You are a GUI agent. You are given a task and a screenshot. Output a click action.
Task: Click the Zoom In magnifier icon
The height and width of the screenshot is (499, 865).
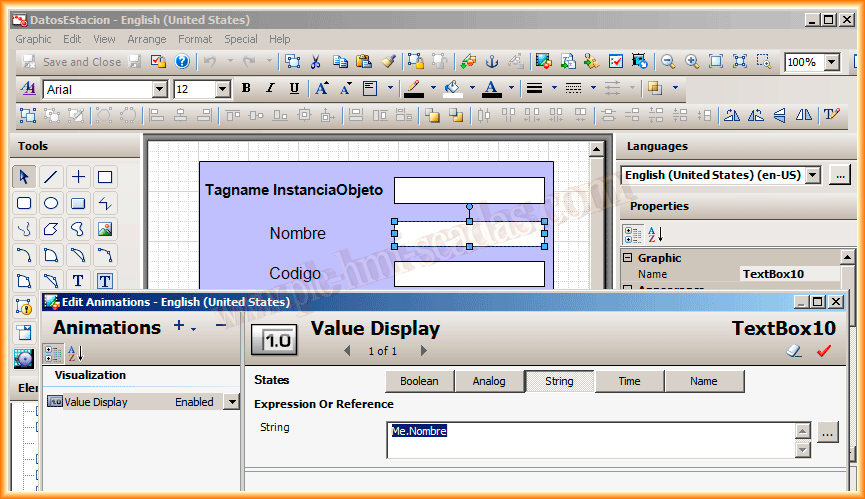click(x=692, y=62)
